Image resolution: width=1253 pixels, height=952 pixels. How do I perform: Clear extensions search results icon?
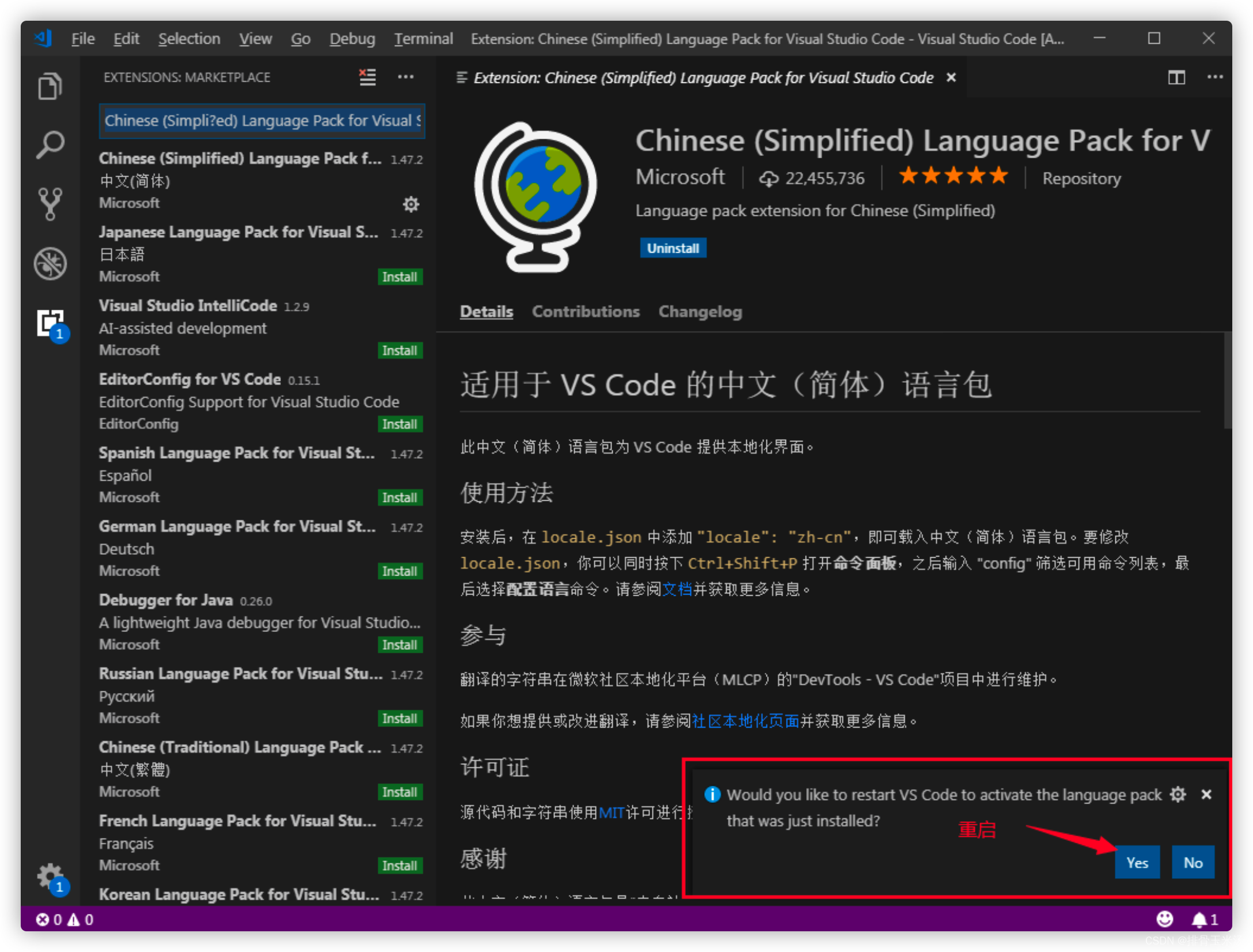pyautogui.click(x=367, y=77)
